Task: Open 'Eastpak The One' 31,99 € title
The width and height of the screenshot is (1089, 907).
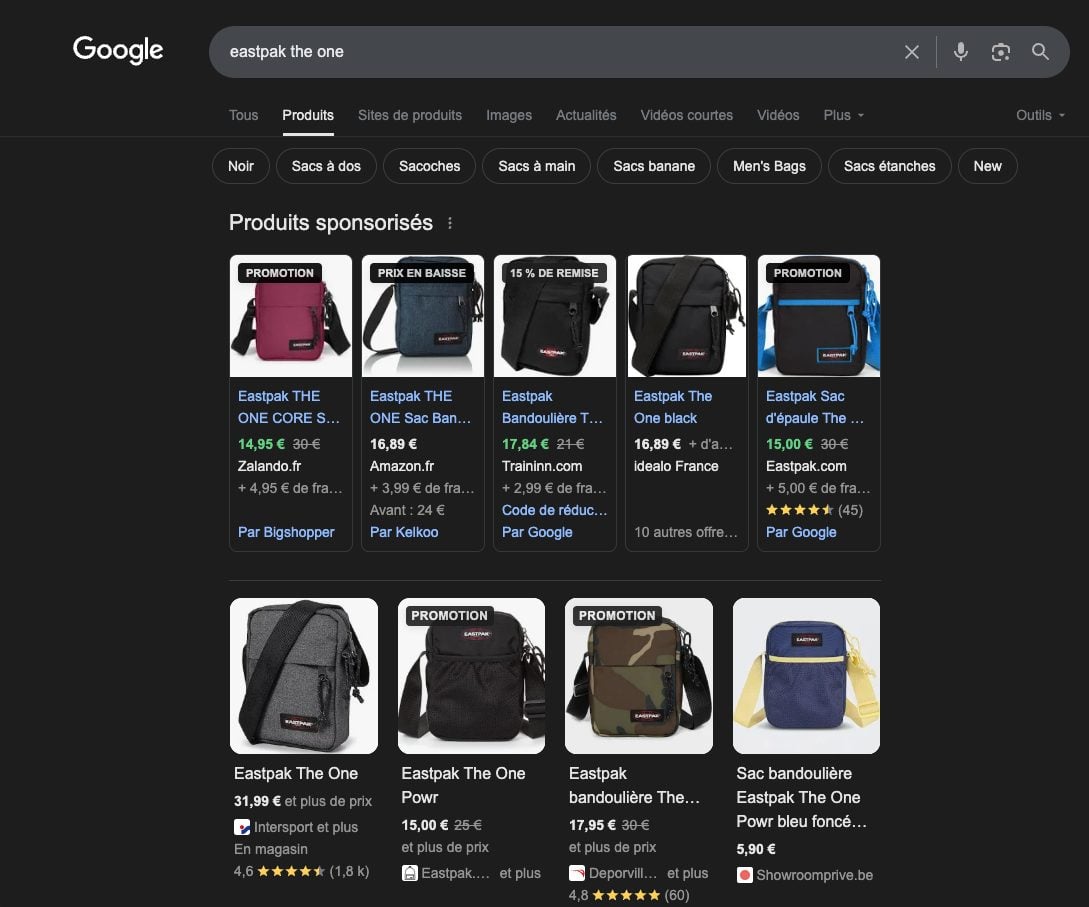Action: point(296,774)
